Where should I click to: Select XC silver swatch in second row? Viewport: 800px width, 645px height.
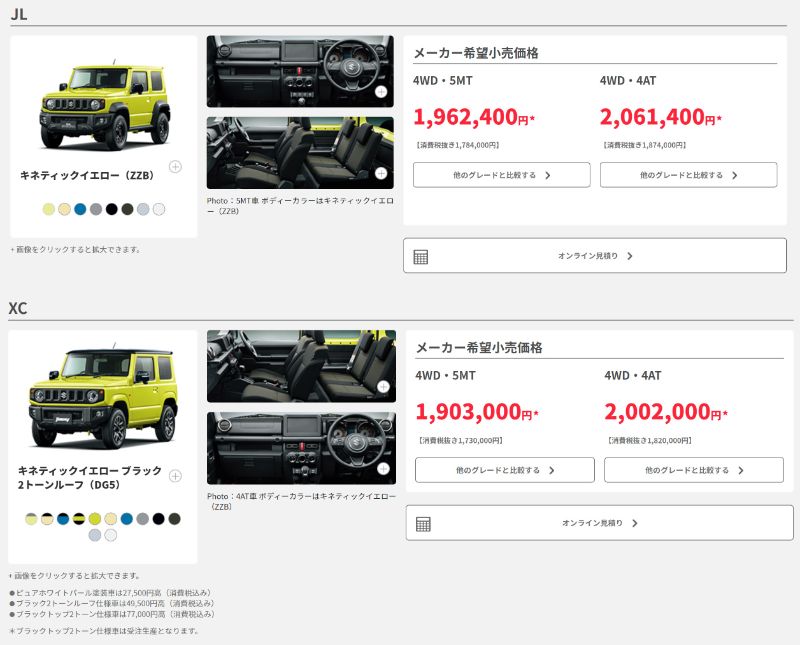coord(94,535)
